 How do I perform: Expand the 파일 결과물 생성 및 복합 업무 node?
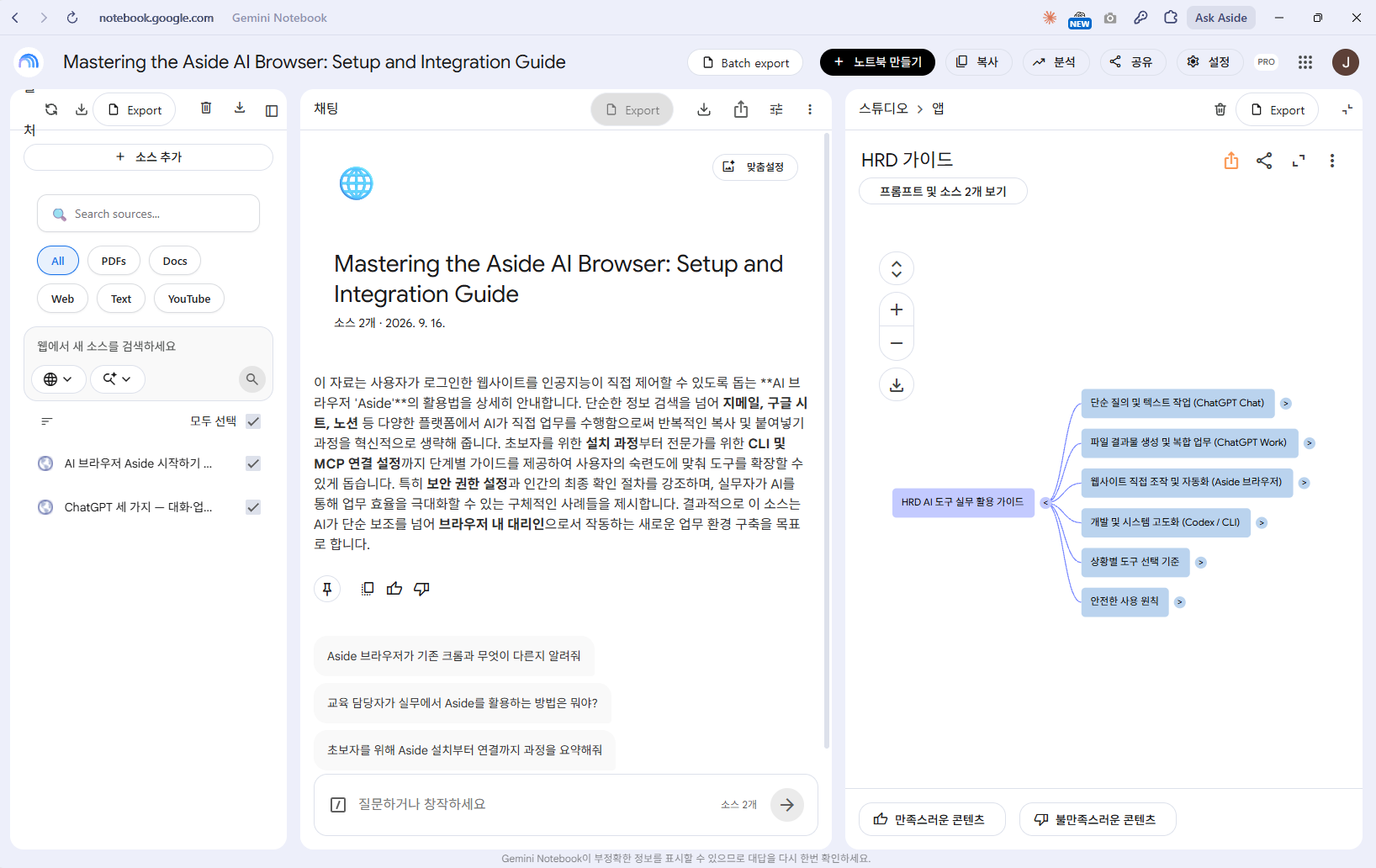point(1310,443)
